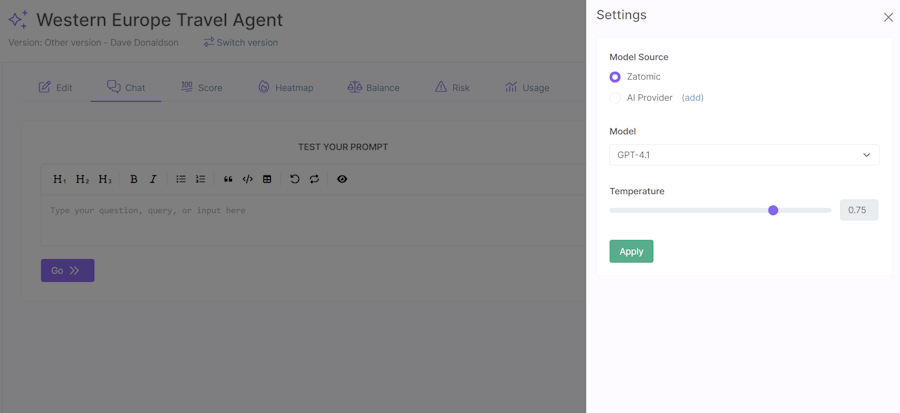Insert a bulleted list
900x413 pixels.
point(181,179)
